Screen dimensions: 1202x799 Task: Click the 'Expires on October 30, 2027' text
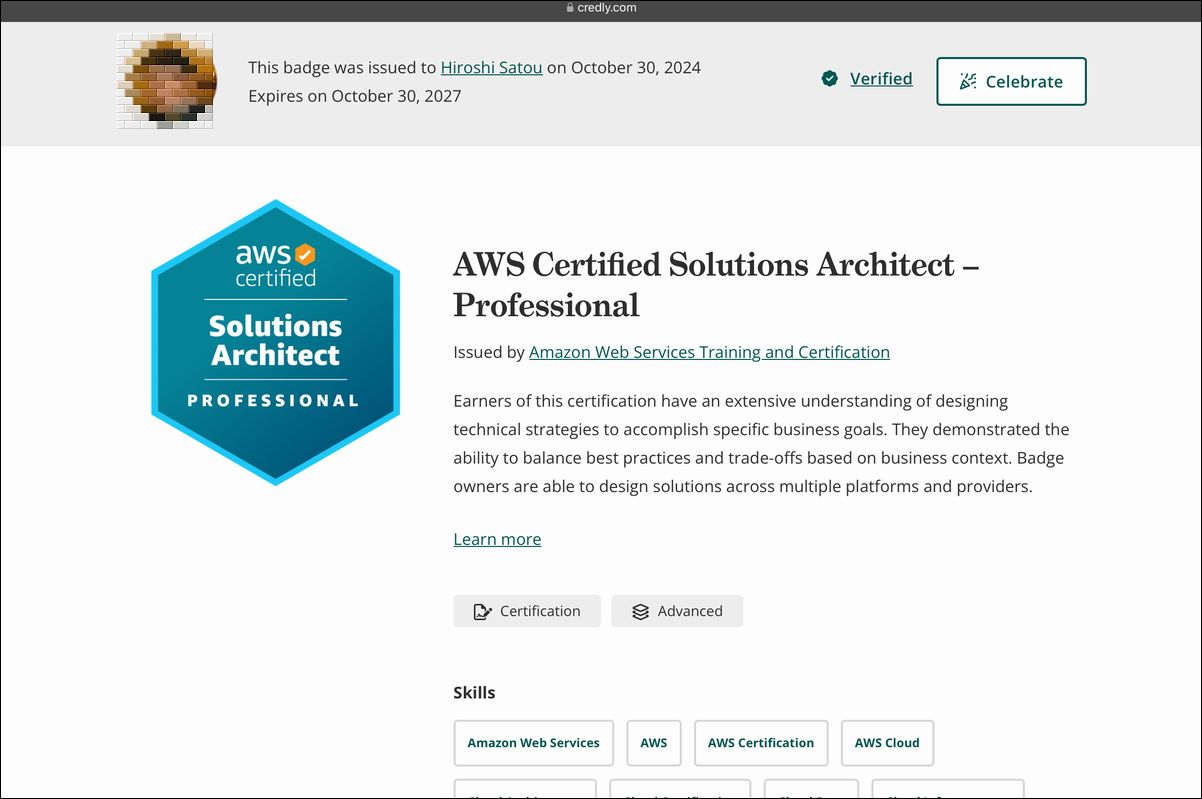pyautogui.click(x=355, y=97)
